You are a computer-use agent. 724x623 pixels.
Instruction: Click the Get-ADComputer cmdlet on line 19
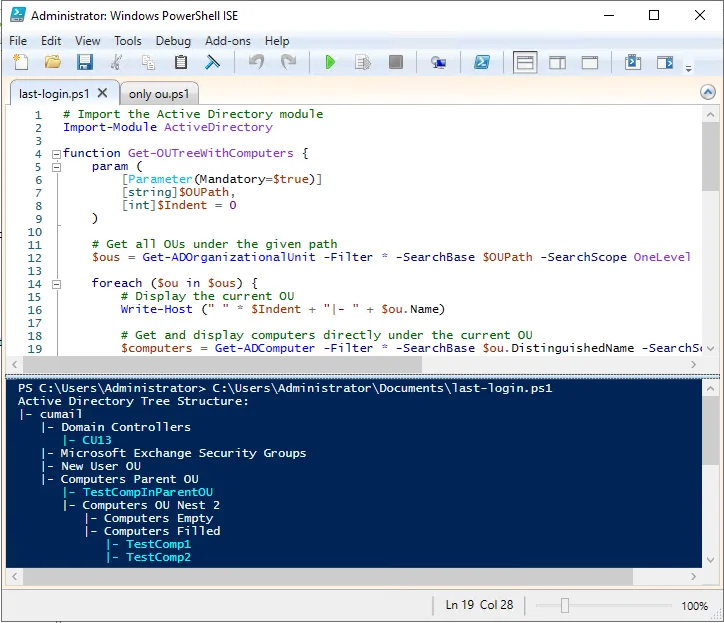(x=265, y=348)
